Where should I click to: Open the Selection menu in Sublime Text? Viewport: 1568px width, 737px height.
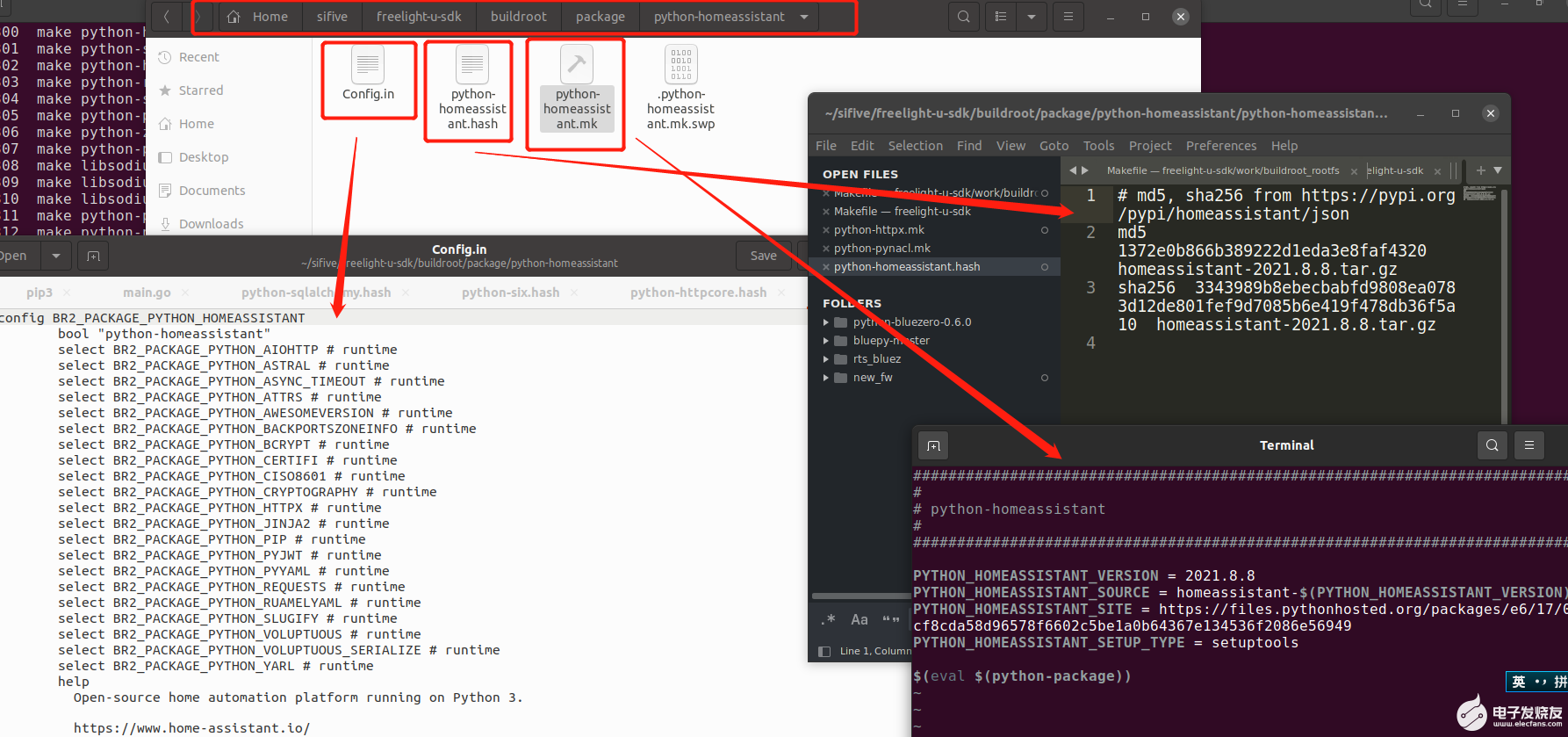coord(915,146)
